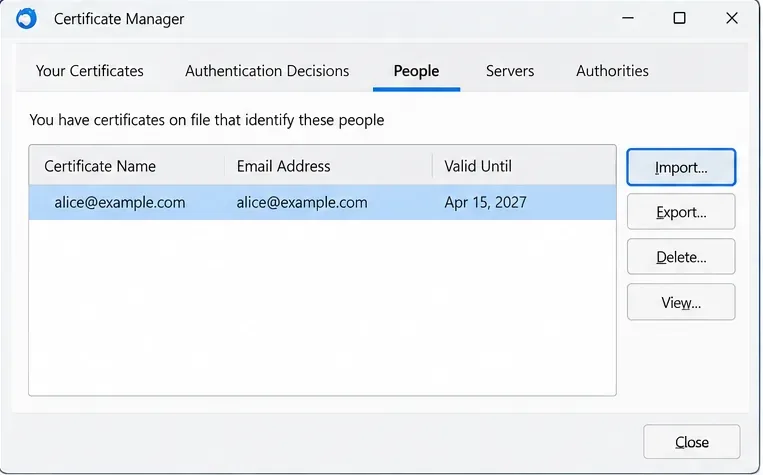Select the People tab
Image resolution: width=763 pixels, height=475 pixels.
pyautogui.click(x=417, y=71)
